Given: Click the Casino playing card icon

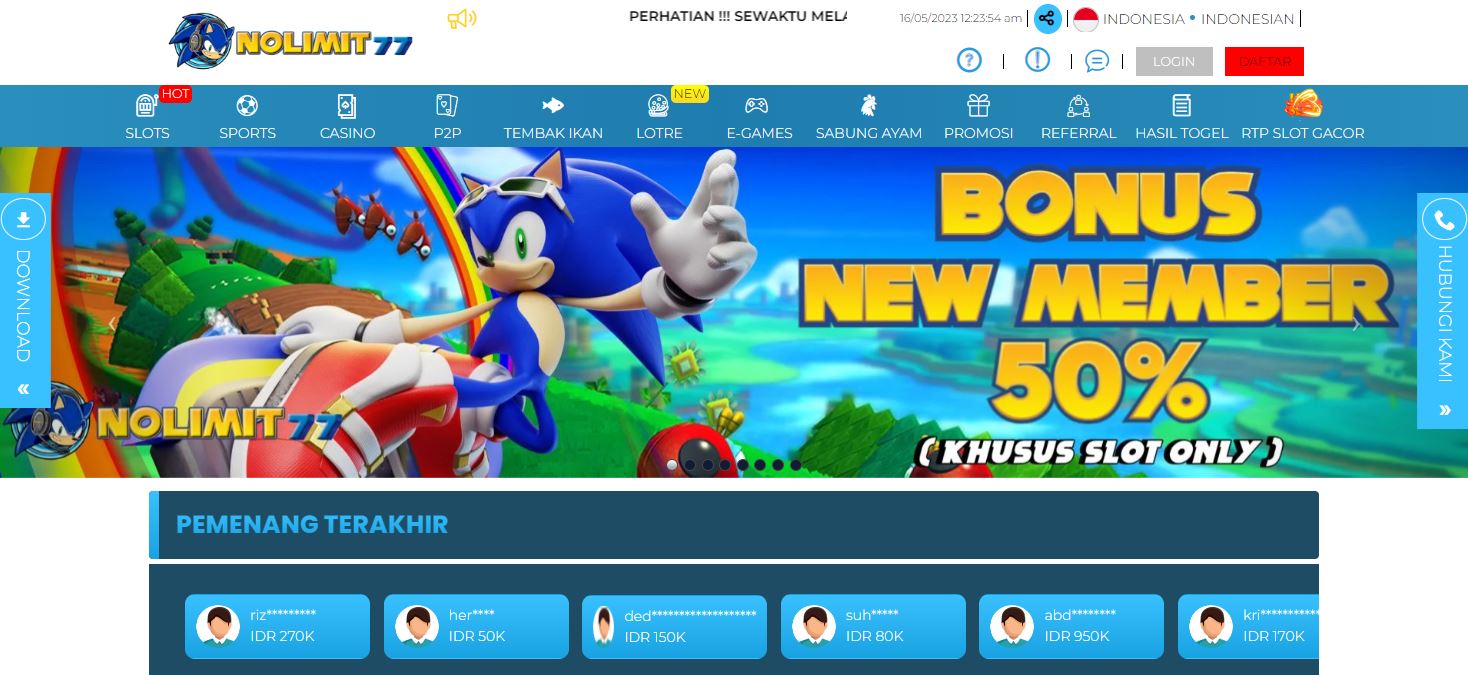Looking at the screenshot, I should pos(347,105).
